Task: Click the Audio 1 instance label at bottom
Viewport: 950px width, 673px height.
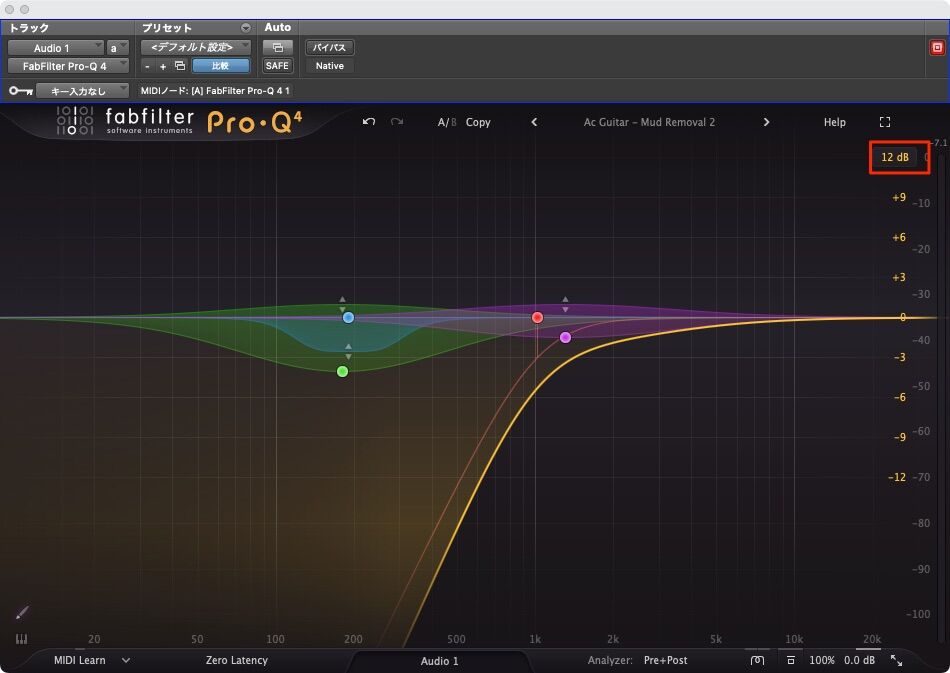Action: pyautogui.click(x=439, y=661)
